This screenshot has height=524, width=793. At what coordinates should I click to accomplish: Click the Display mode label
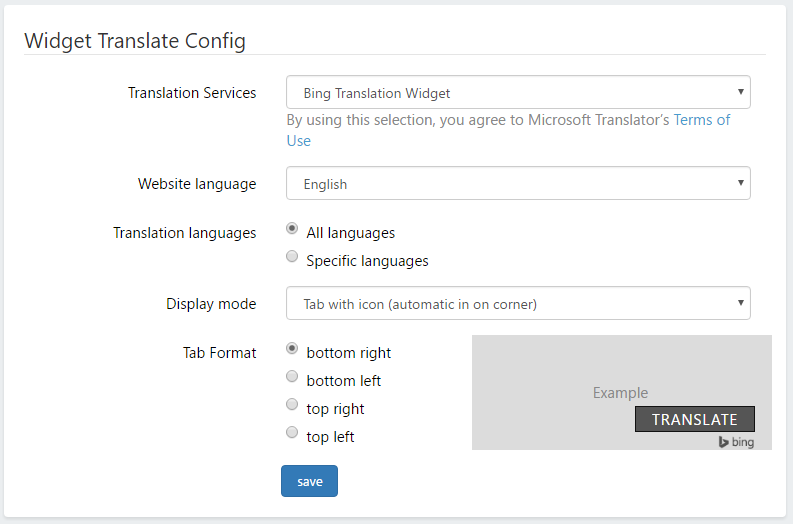[211, 304]
